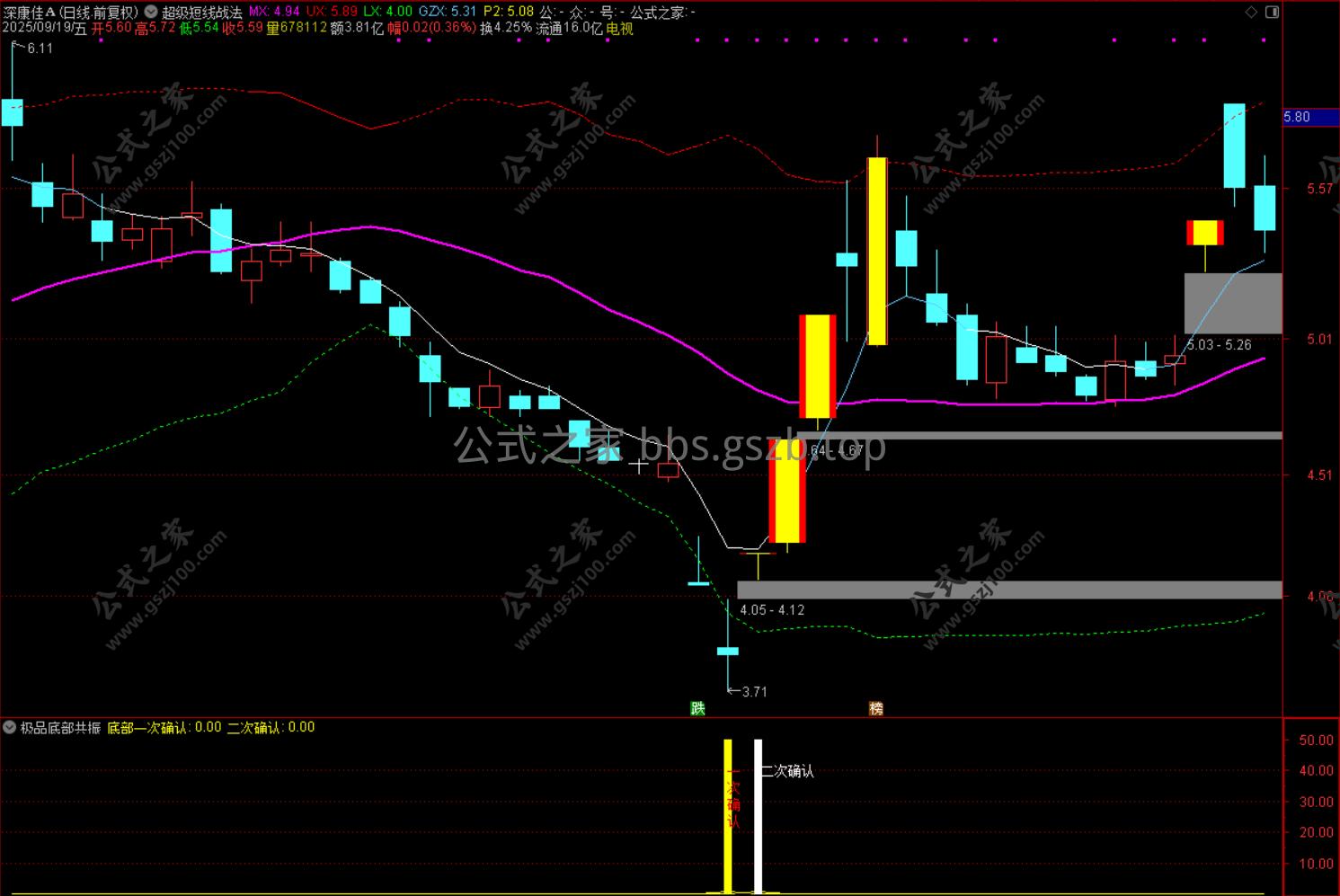This screenshot has height=896, width=1340.
Task: Click the white crosshair cursor marker
Action: (637, 466)
